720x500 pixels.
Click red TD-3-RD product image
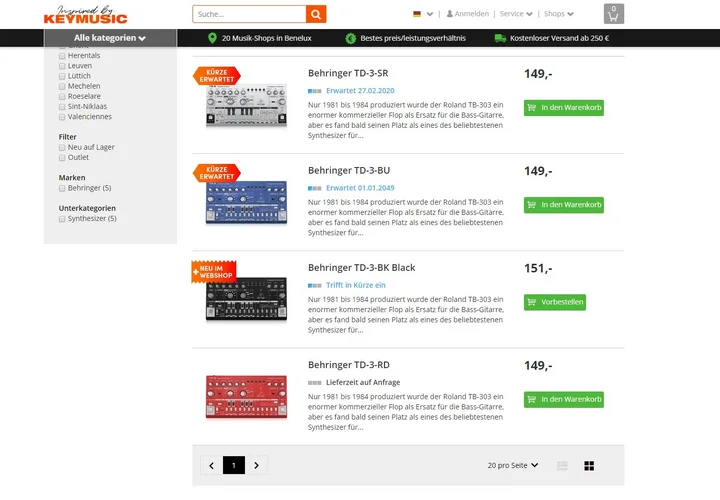pos(246,397)
